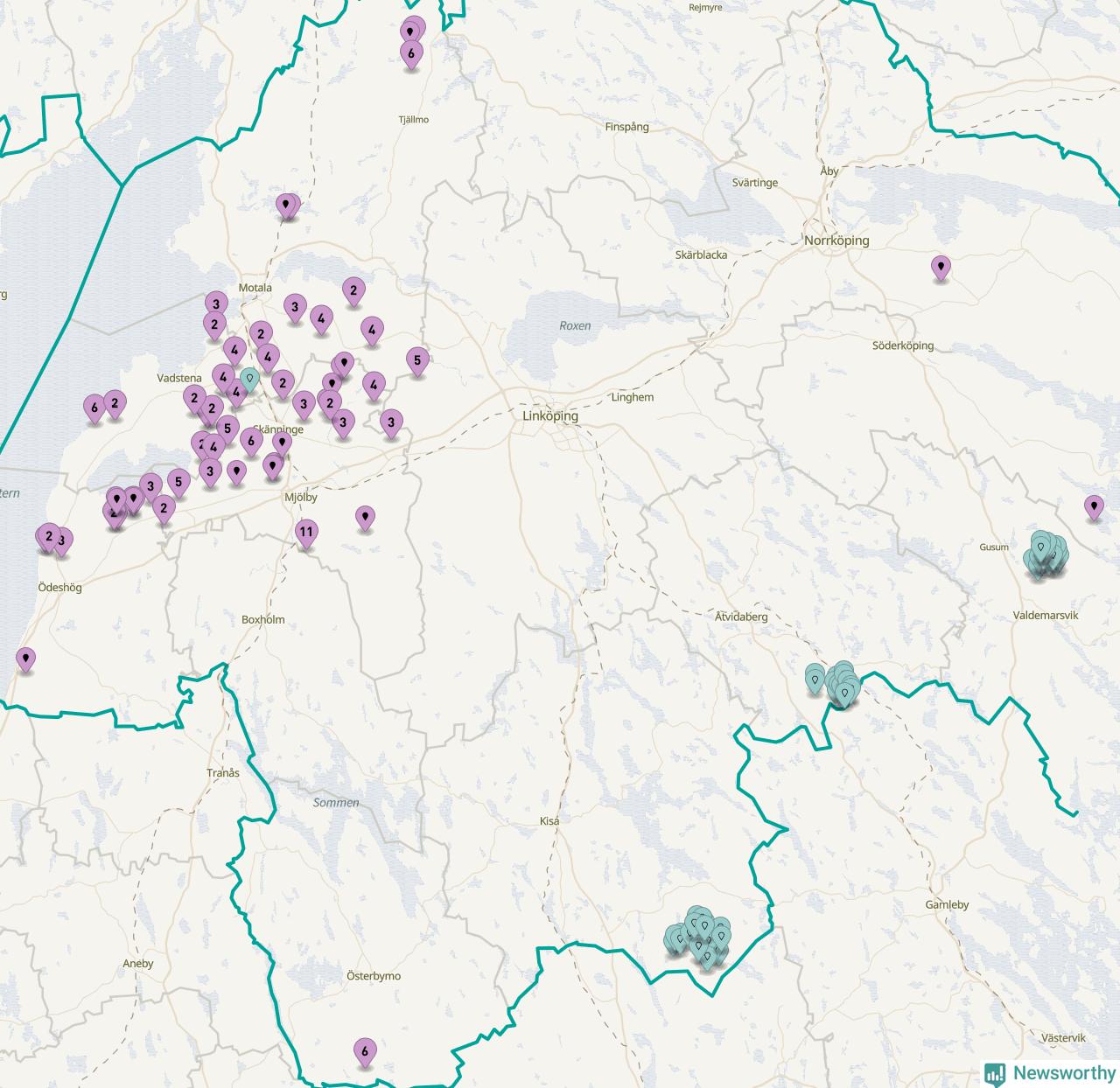The image size is (1120, 1088).
Task: Select the Gamleby label
Action: point(947,905)
